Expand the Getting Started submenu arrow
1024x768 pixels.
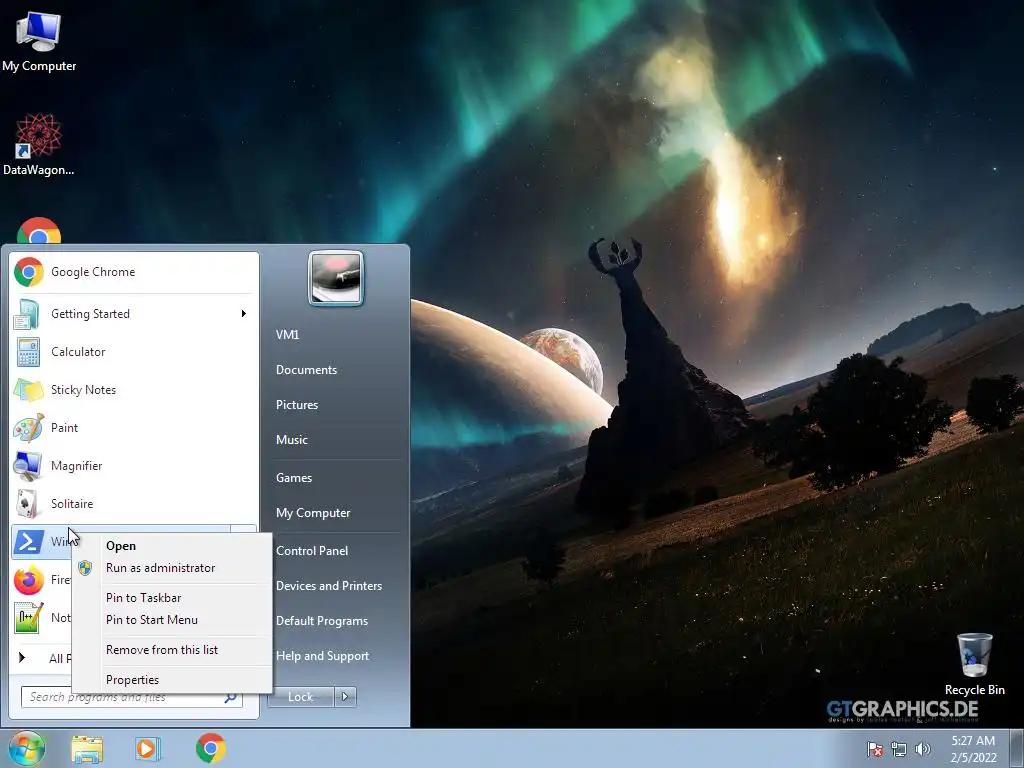(x=244, y=313)
